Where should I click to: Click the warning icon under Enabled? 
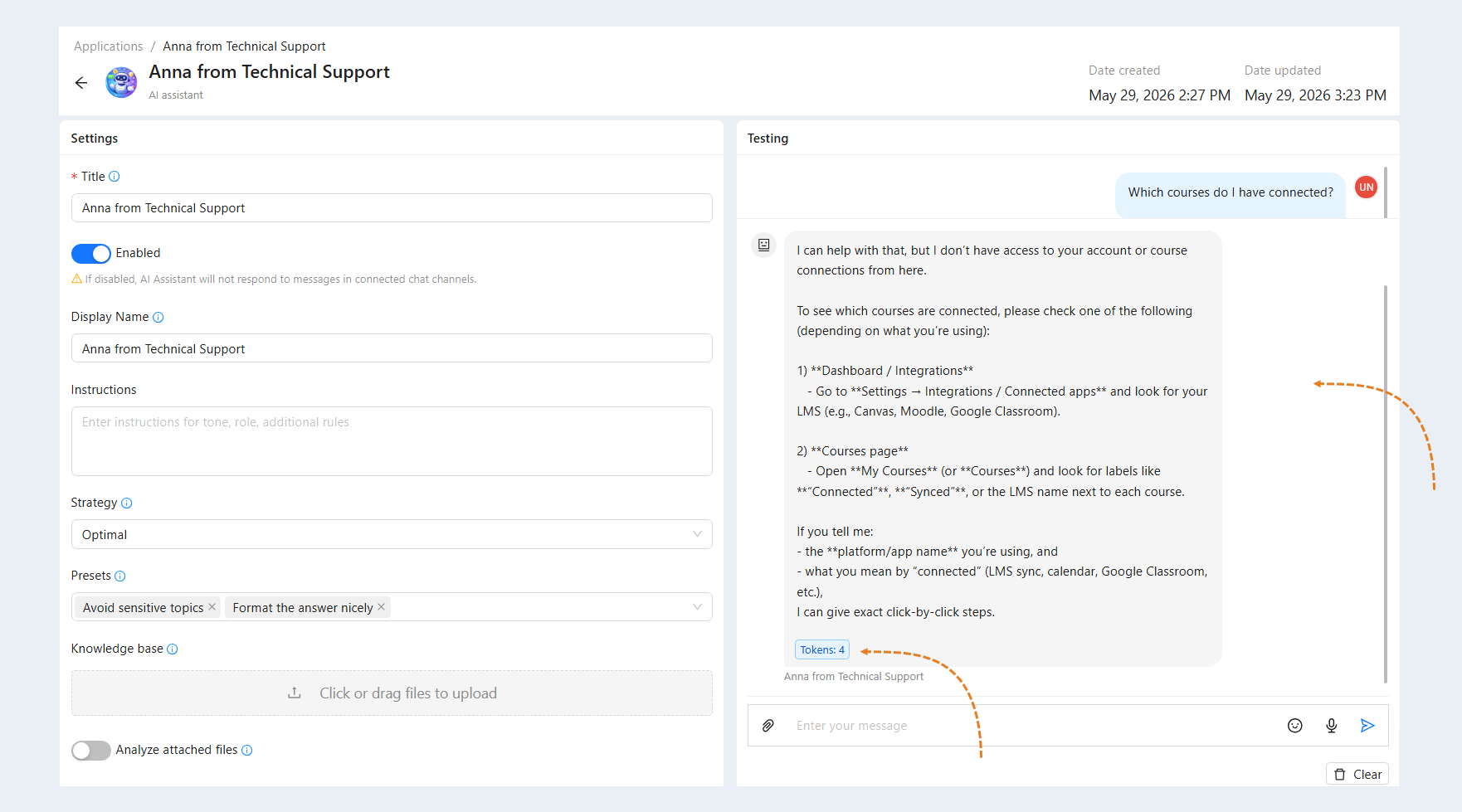pyautogui.click(x=77, y=280)
